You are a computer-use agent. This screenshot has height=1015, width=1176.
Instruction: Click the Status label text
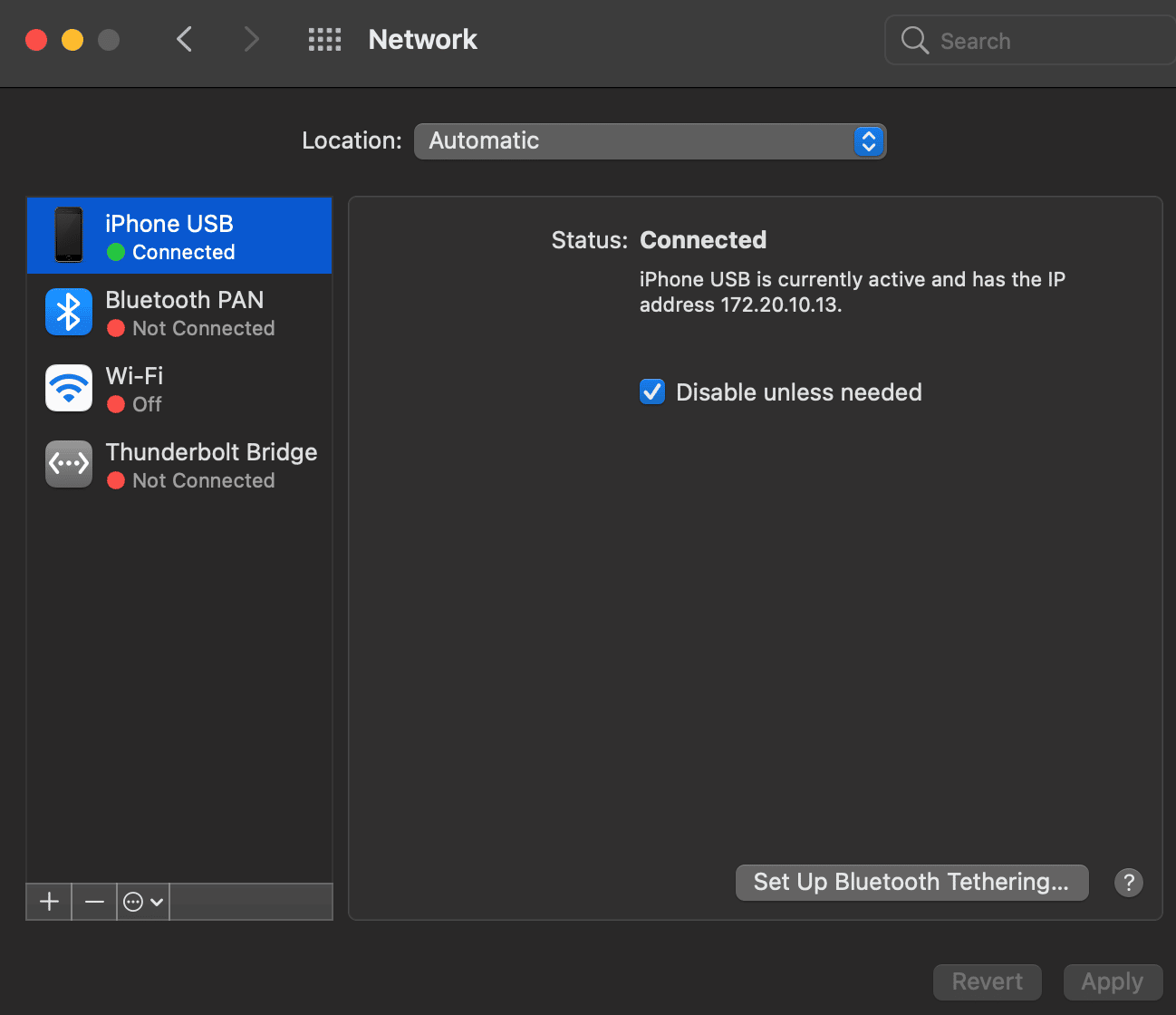pos(589,240)
